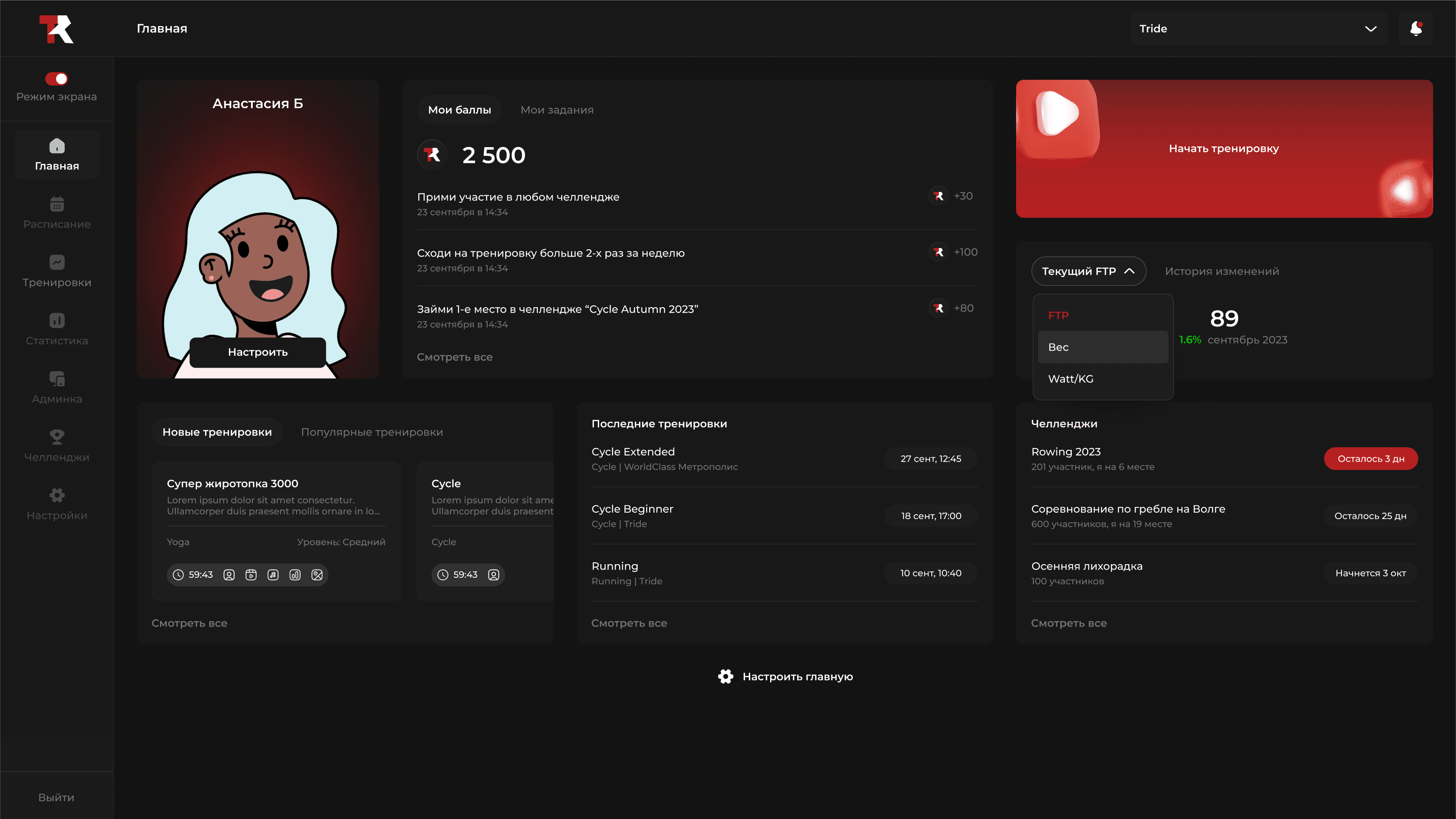Image resolution: width=1456 pixels, height=819 pixels.
Task: Click video reel icon on Супер жиротопка card
Action: (251, 575)
